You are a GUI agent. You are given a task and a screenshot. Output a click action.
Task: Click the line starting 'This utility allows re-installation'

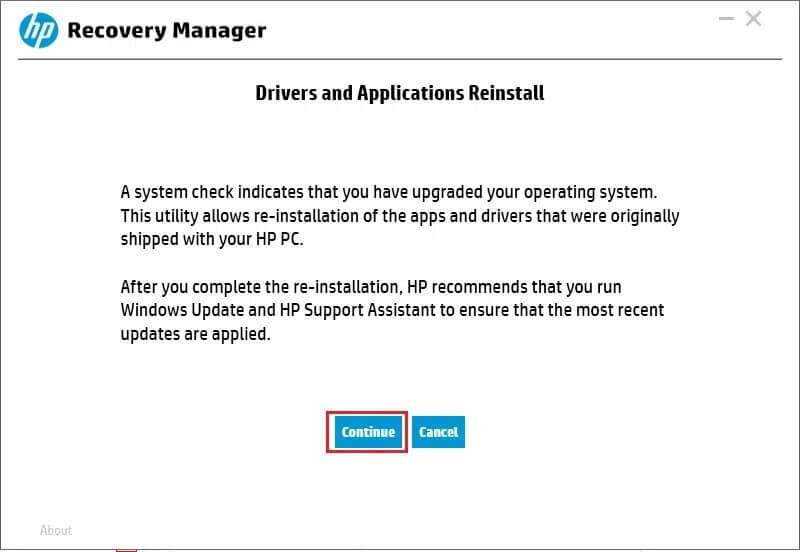[400, 216]
